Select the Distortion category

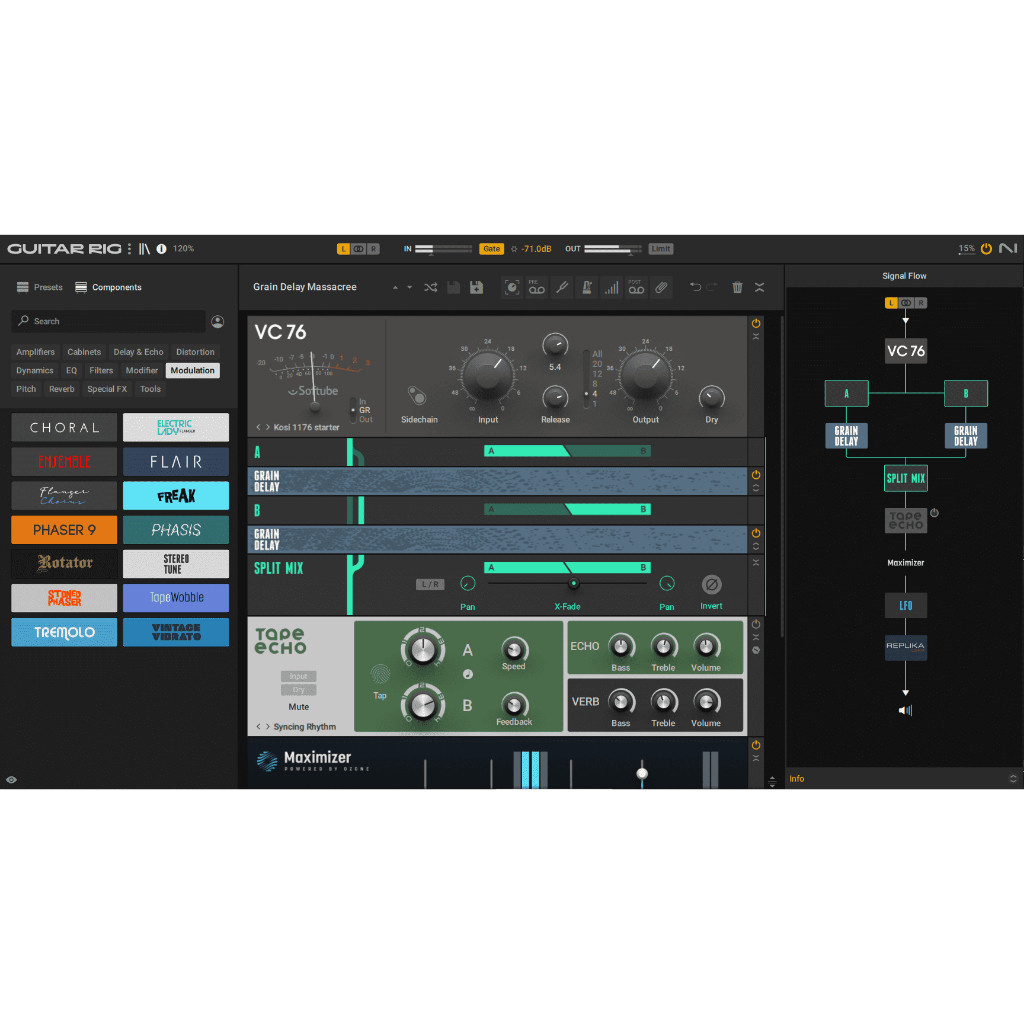pos(195,352)
